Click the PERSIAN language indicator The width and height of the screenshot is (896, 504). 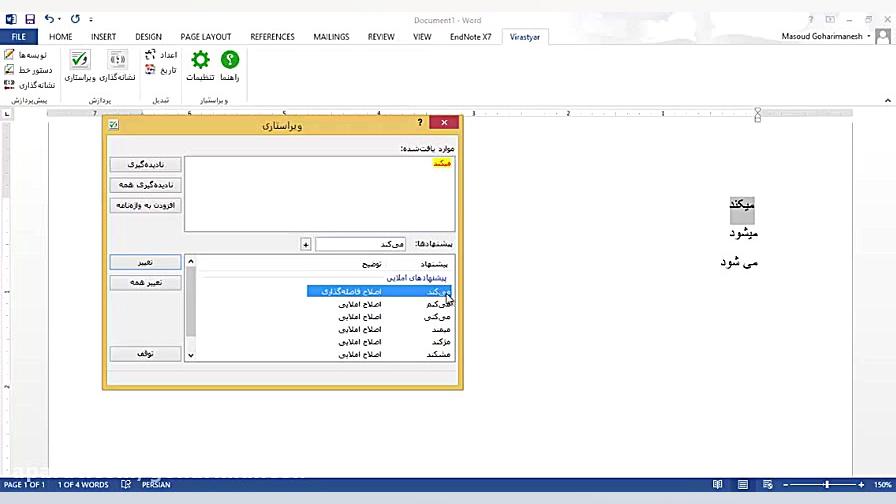(x=156, y=485)
